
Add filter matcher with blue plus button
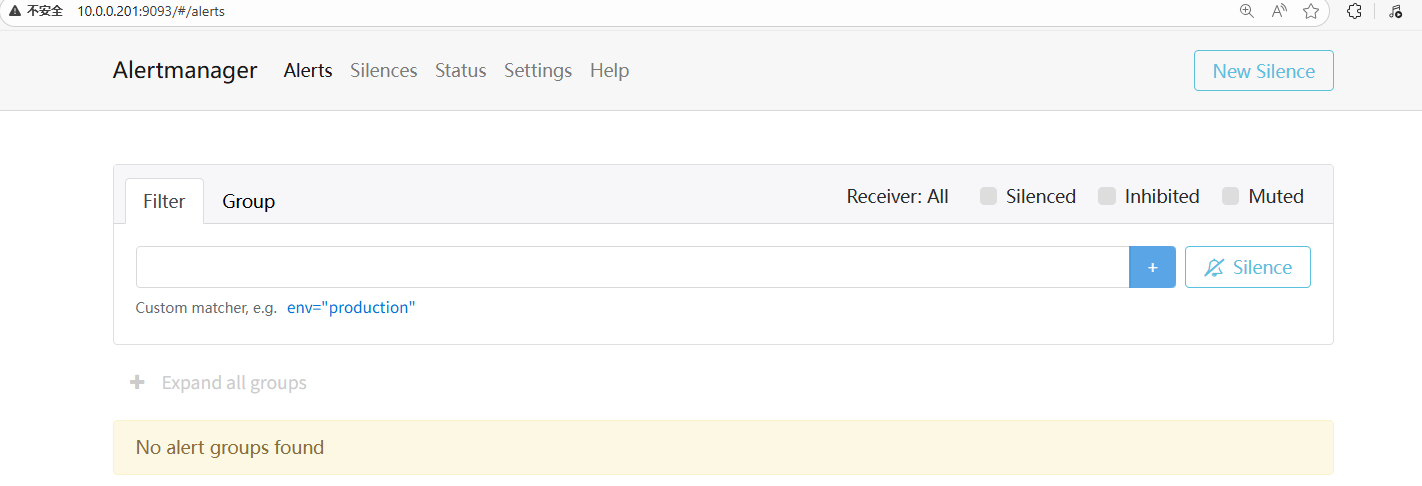[1152, 267]
